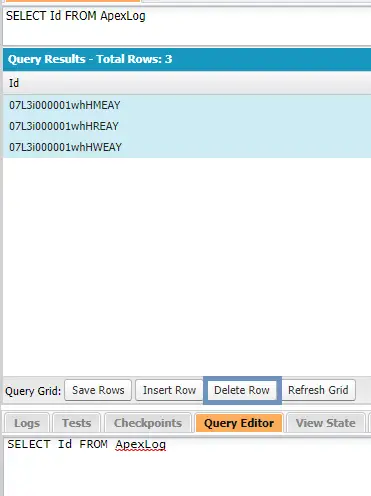Refresh the query results grid
This screenshot has height=496, width=371.
[318, 390]
